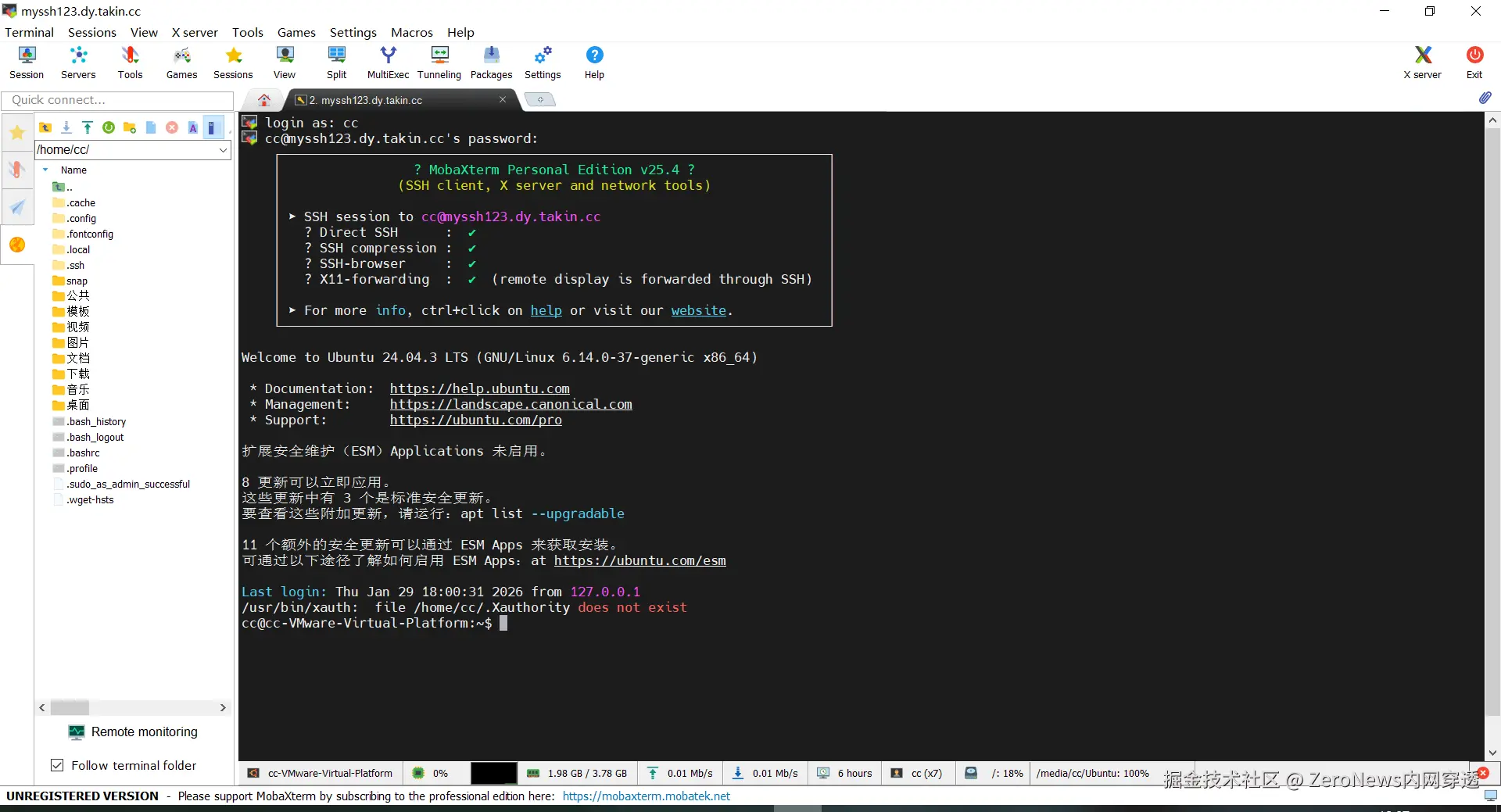
Task: Open the website link in the terminal banner
Action: click(x=698, y=310)
